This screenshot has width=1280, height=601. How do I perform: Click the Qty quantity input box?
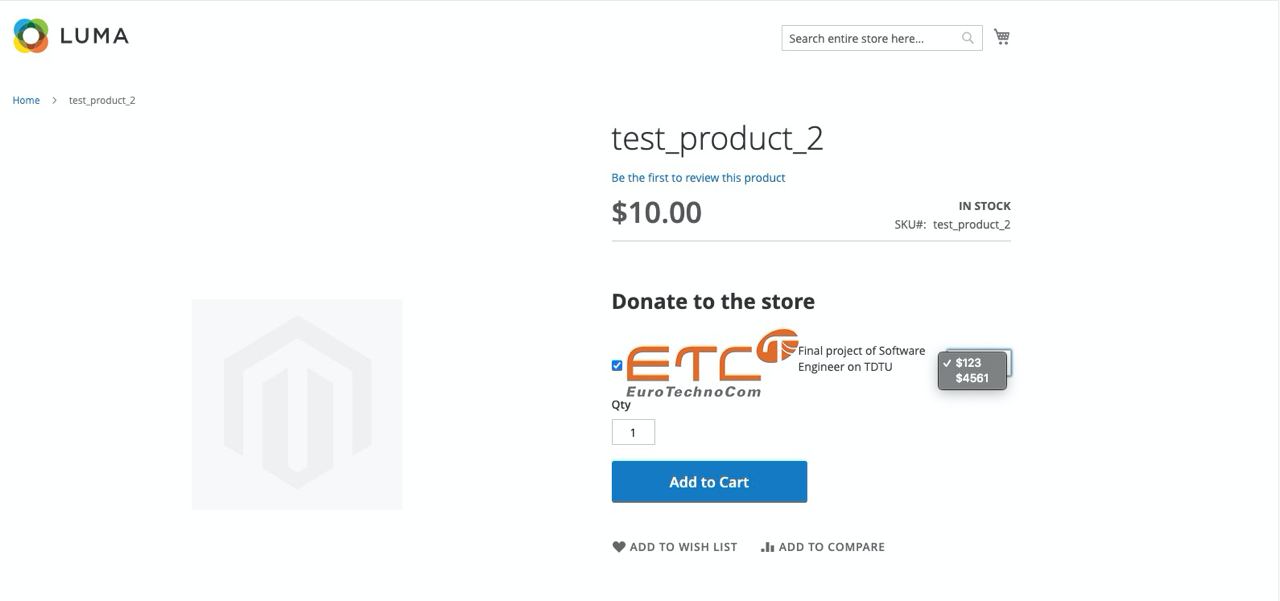[x=633, y=432]
